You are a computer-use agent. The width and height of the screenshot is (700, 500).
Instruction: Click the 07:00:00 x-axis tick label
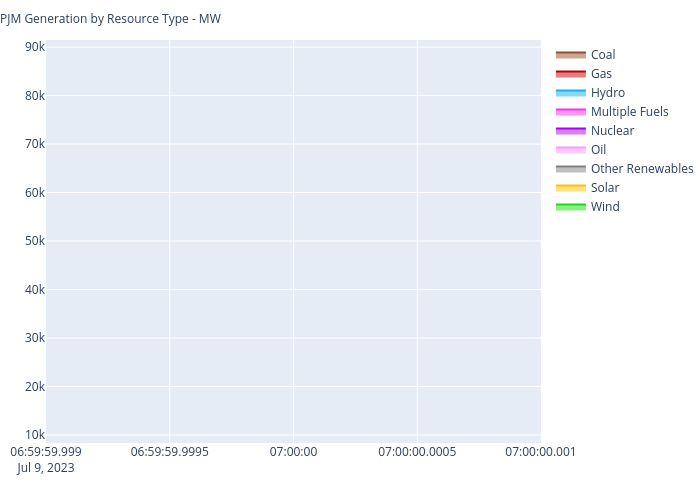(x=293, y=452)
